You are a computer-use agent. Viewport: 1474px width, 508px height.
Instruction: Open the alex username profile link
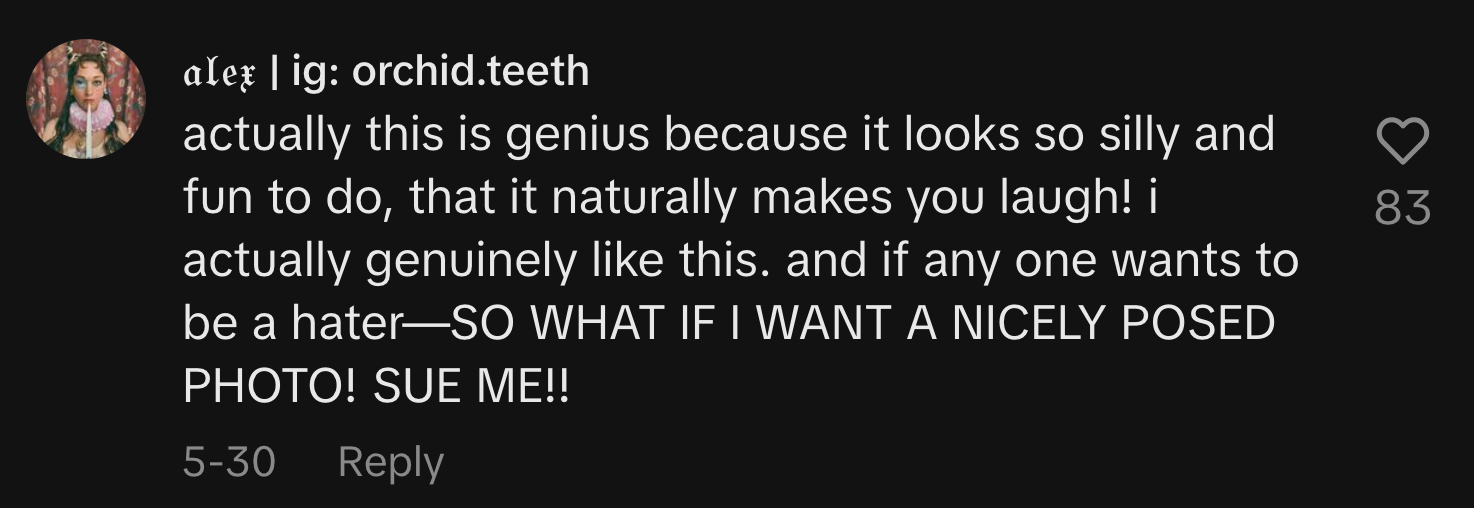point(220,72)
